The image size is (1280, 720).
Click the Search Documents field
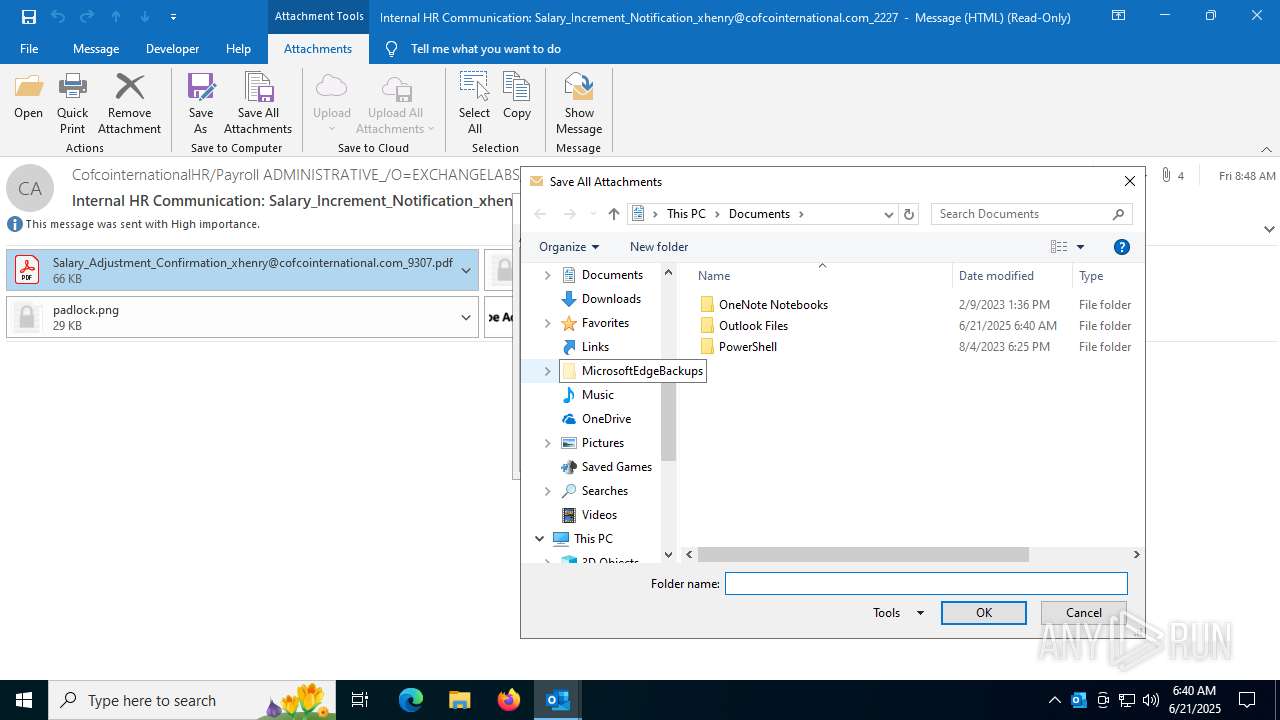click(1031, 214)
